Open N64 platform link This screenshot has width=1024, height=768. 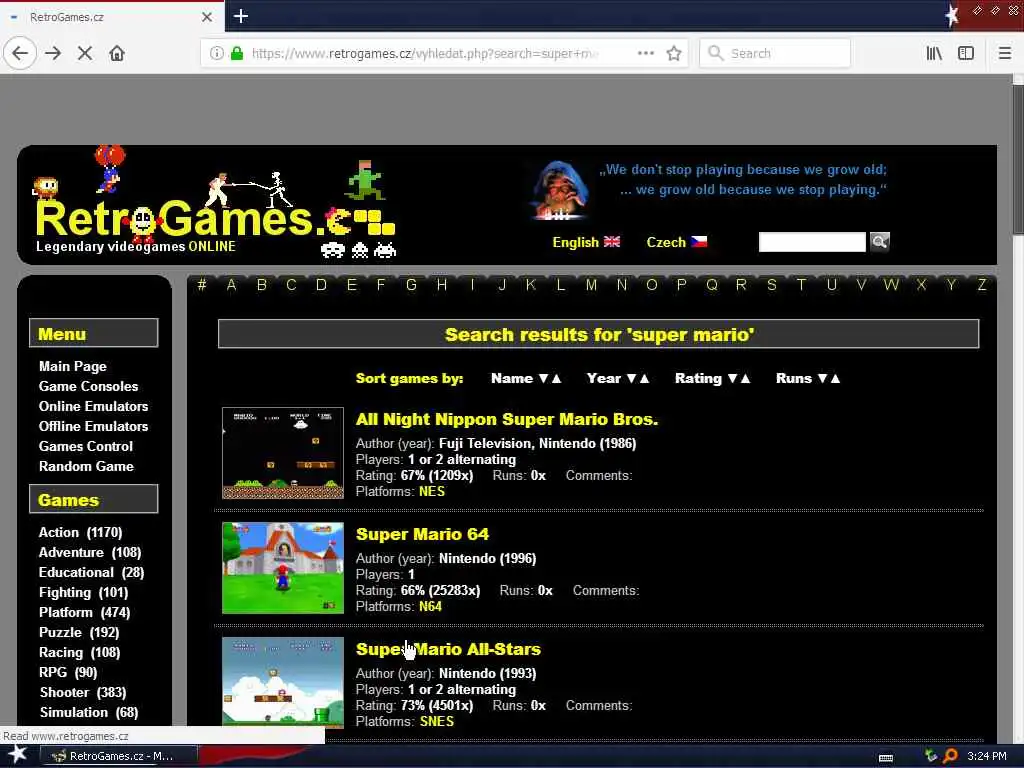coord(430,607)
